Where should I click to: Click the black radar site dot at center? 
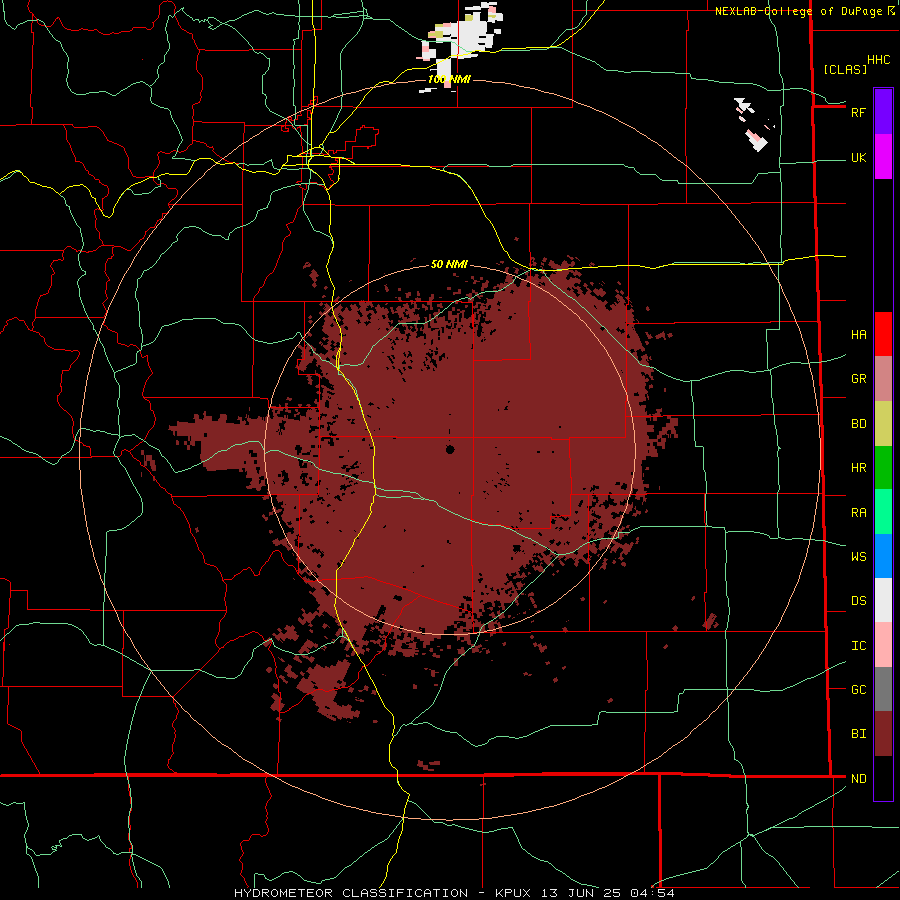pos(450,449)
